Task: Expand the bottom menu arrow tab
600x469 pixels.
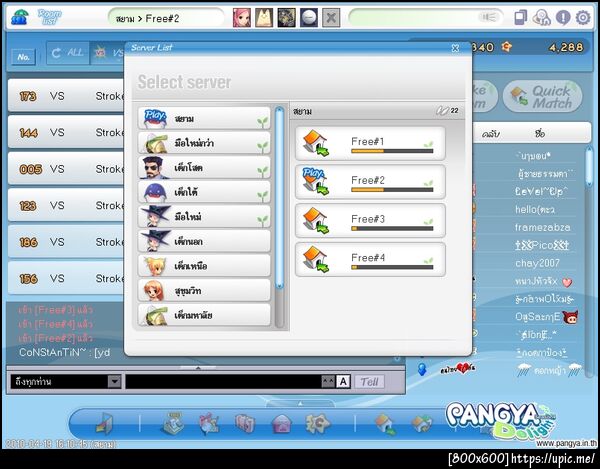Action: 300,403
